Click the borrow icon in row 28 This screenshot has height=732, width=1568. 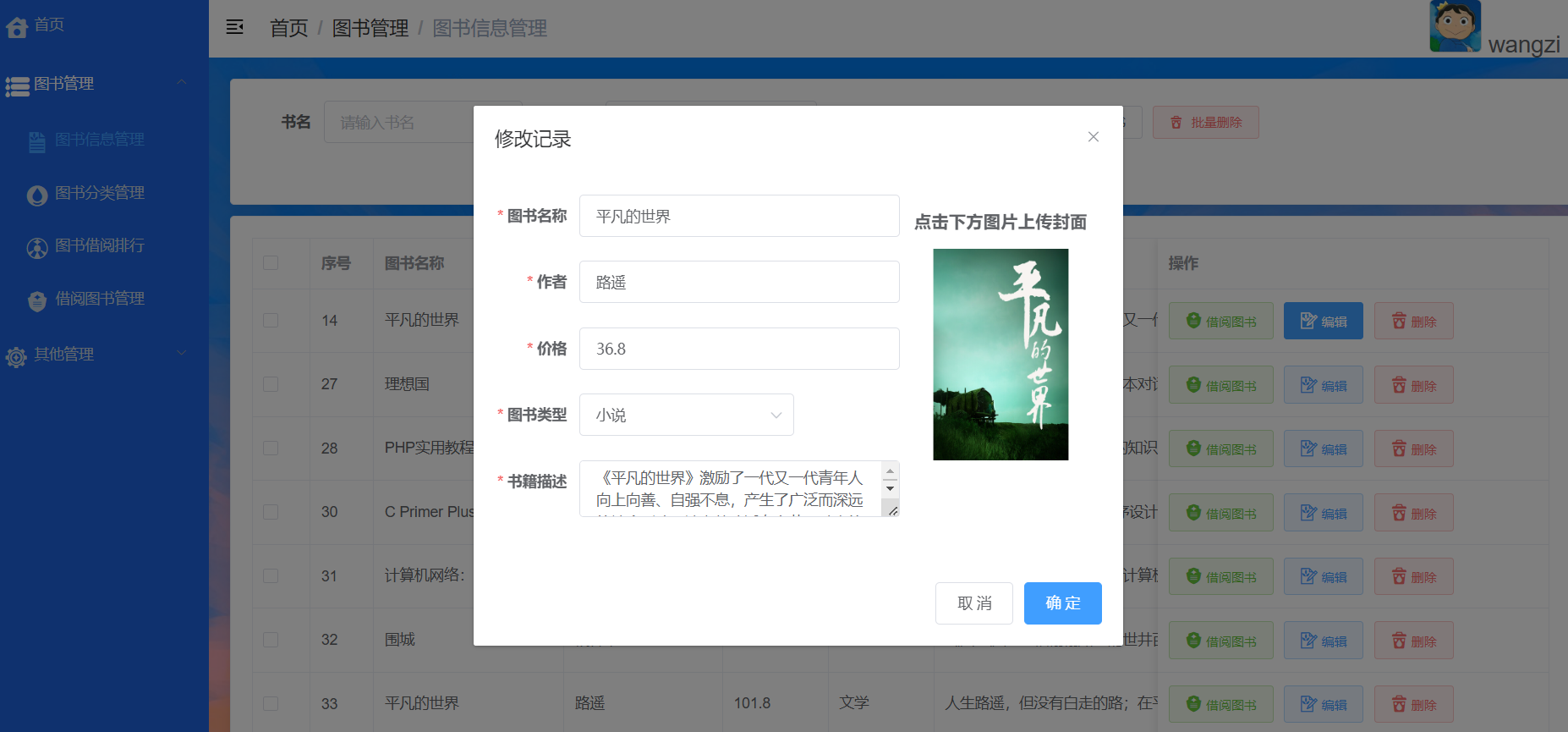(1193, 449)
